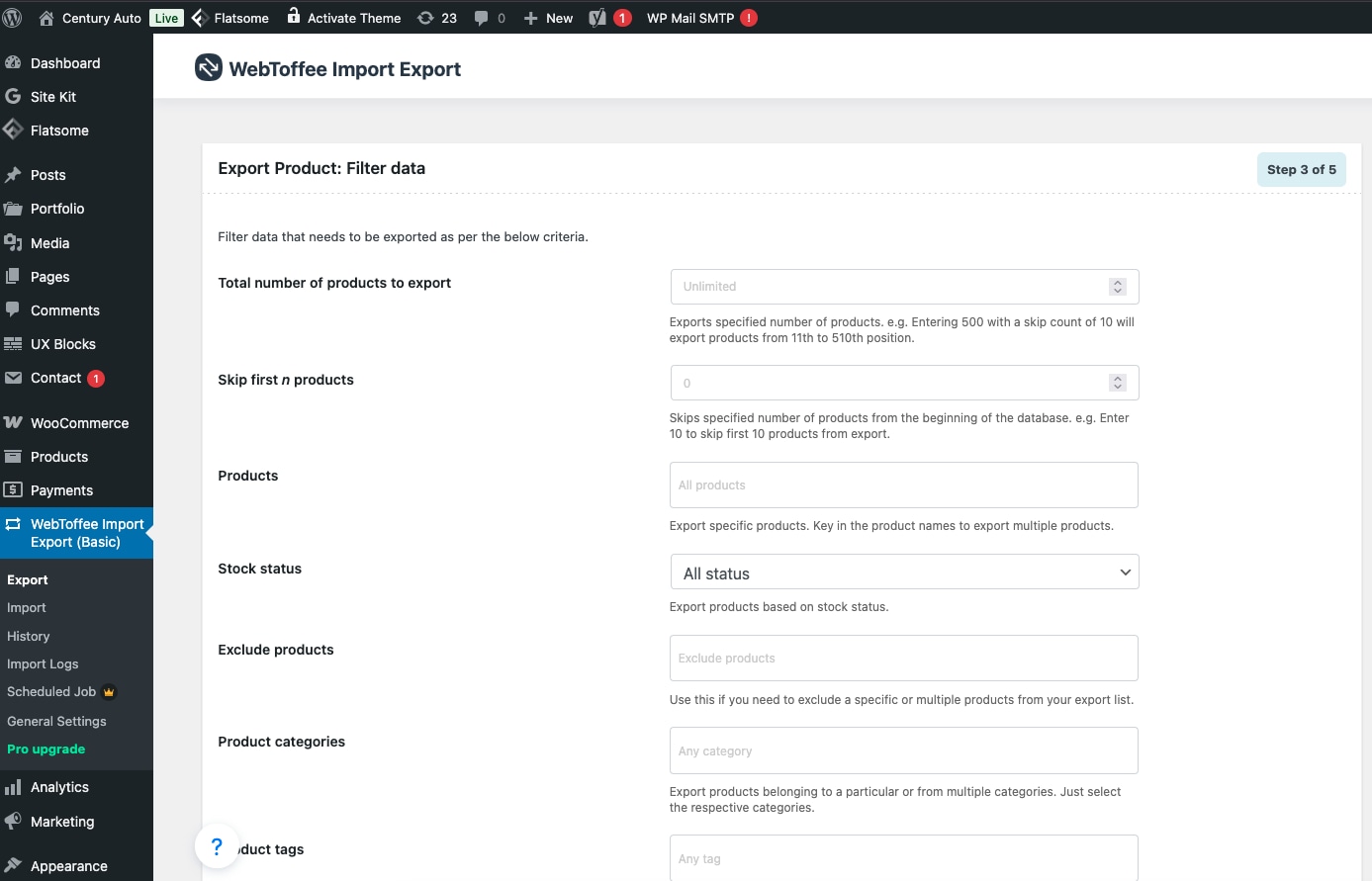
Task: Click stepper on Total number of products field
Action: click(x=1117, y=287)
